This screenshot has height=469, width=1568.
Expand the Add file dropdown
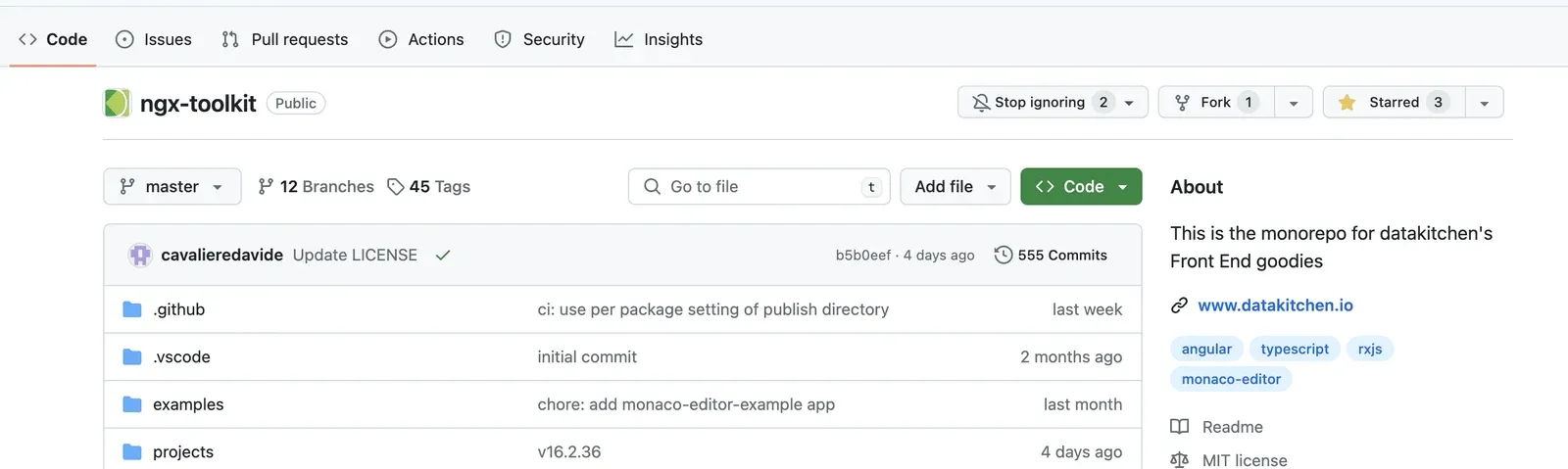[x=955, y=186]
